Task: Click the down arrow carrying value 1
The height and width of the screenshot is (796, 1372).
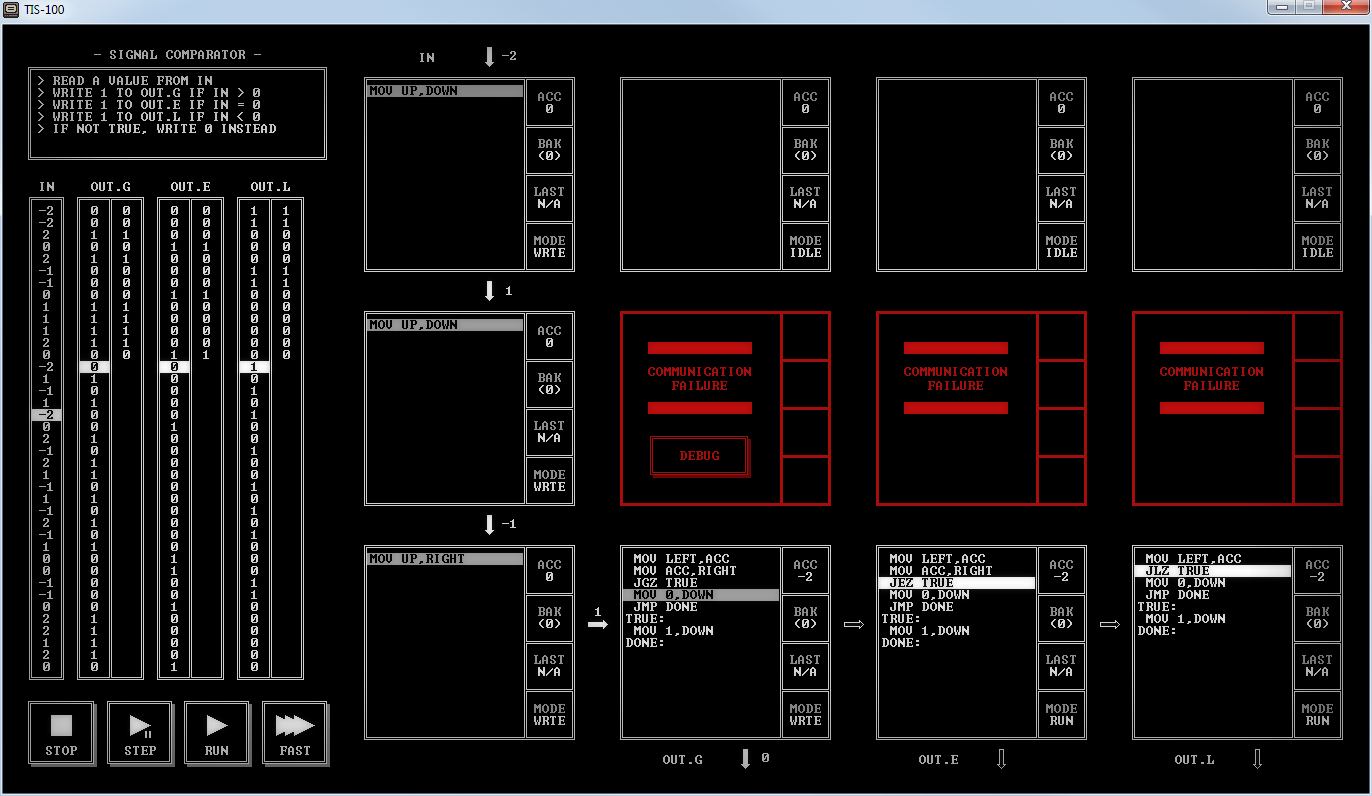Action: (x=489, y=291)
